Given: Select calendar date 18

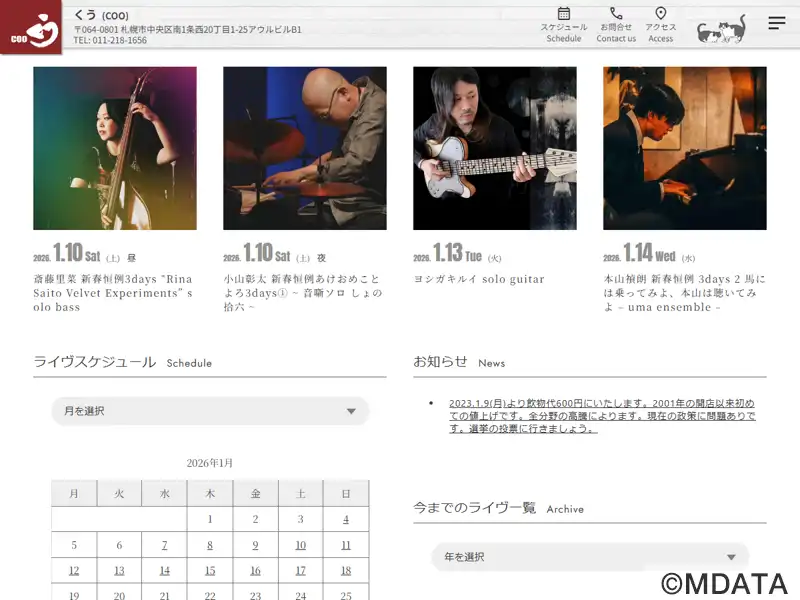Looking at the screenshot, I should pyautogui.click(x=346, y=570).
